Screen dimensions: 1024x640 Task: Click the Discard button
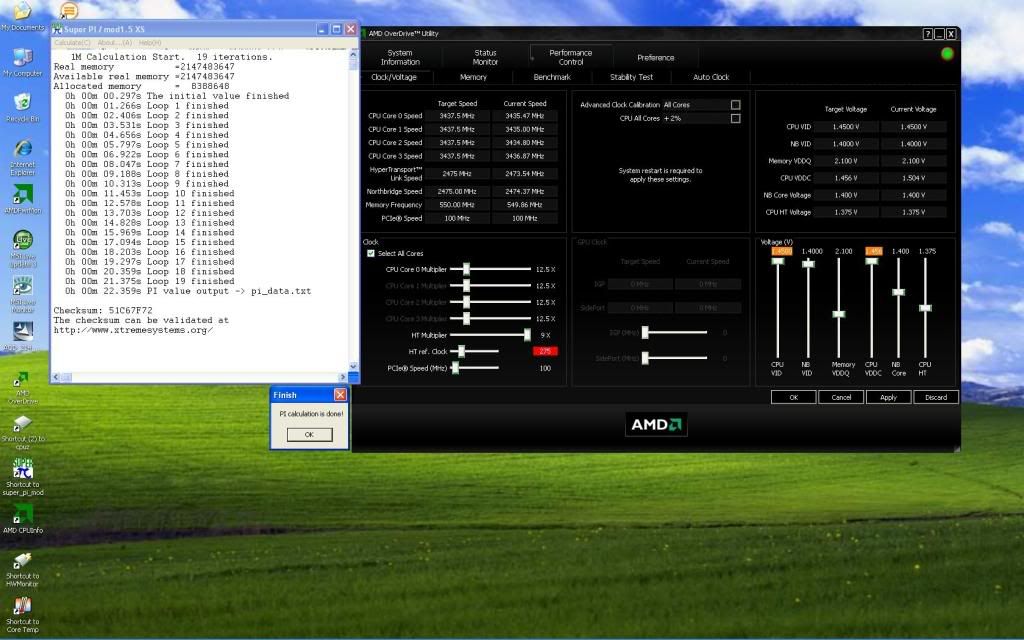[936, 397]
